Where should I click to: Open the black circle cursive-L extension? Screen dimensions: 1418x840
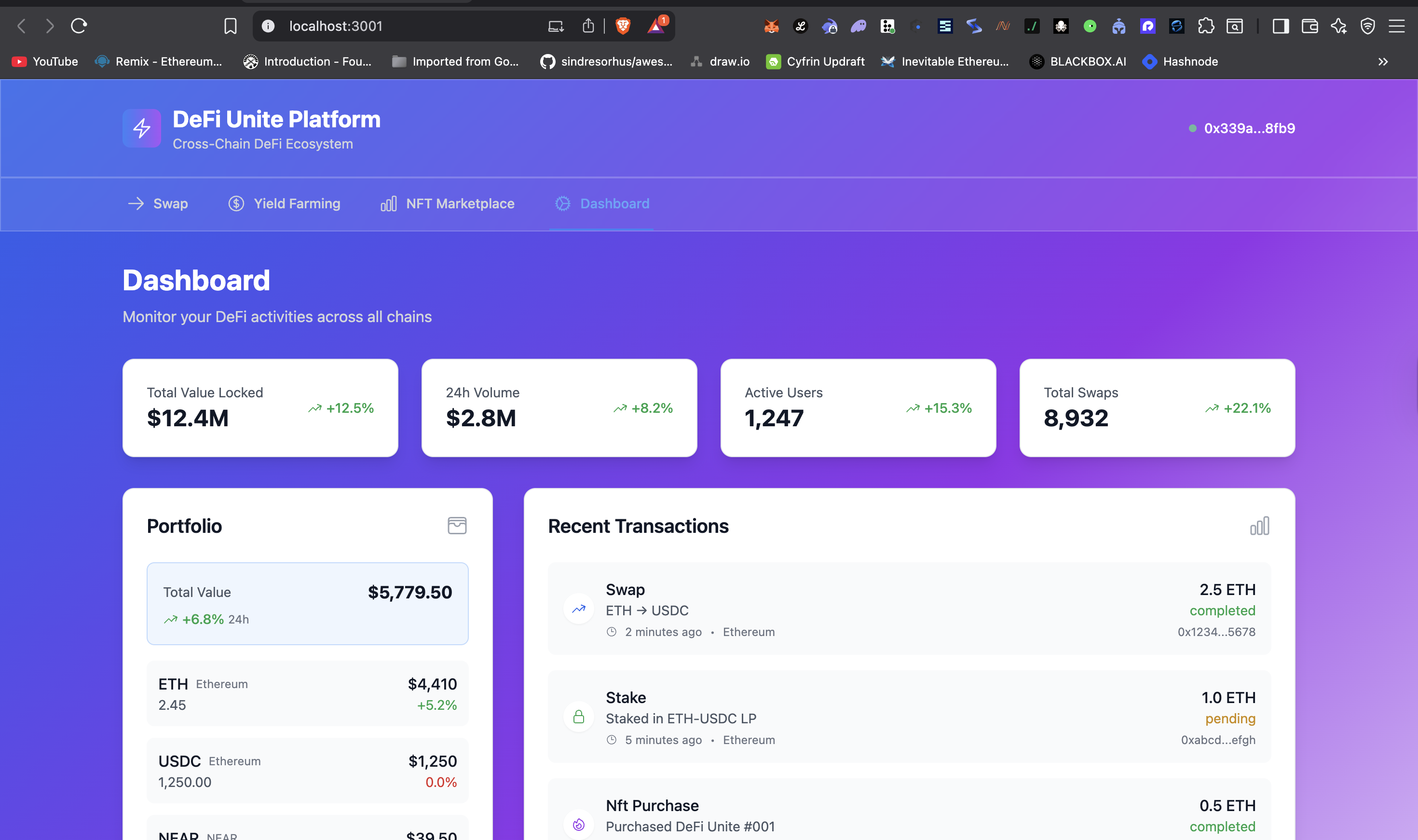tap(801, 26)
